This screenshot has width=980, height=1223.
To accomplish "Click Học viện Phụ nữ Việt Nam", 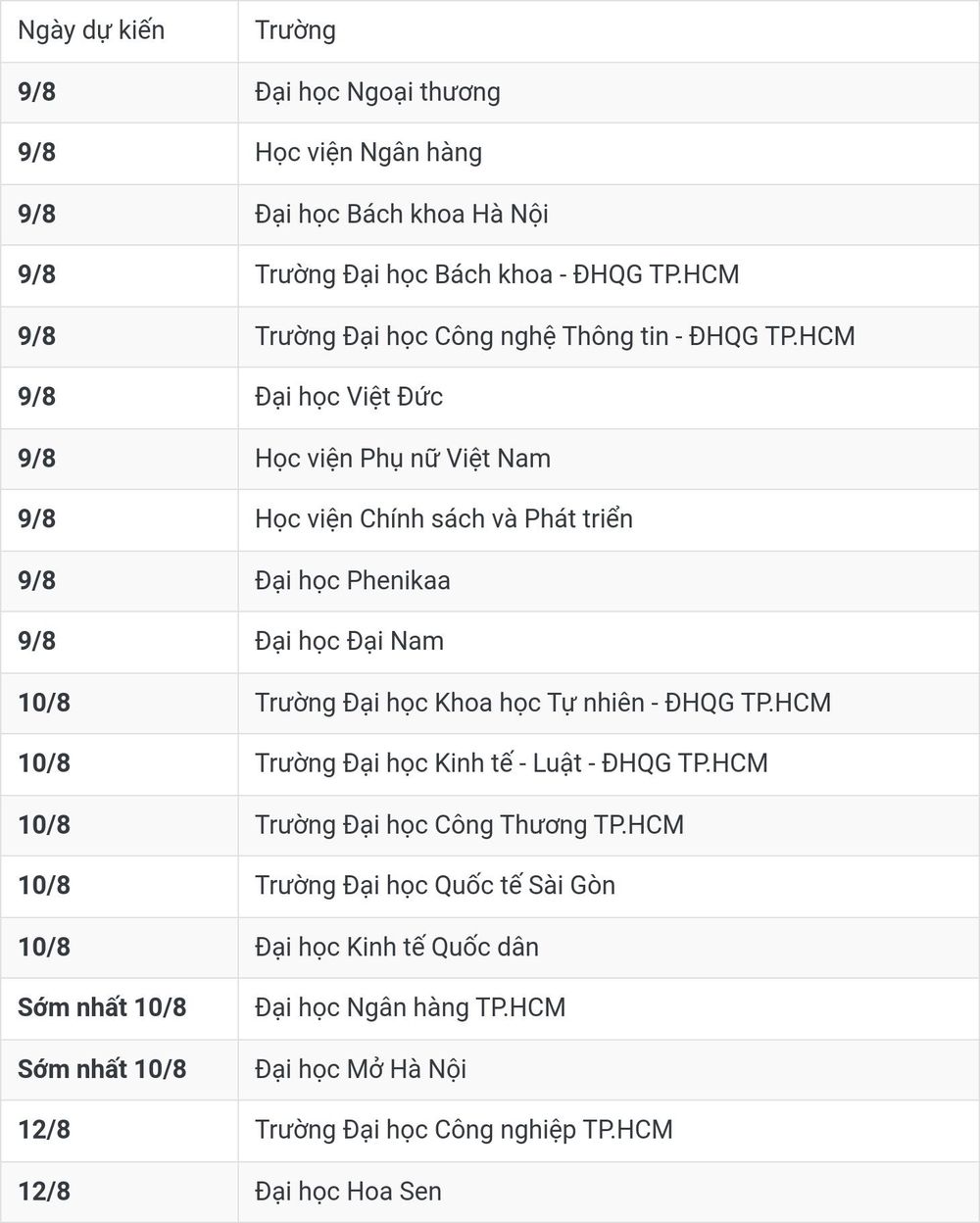I will 403,459.
